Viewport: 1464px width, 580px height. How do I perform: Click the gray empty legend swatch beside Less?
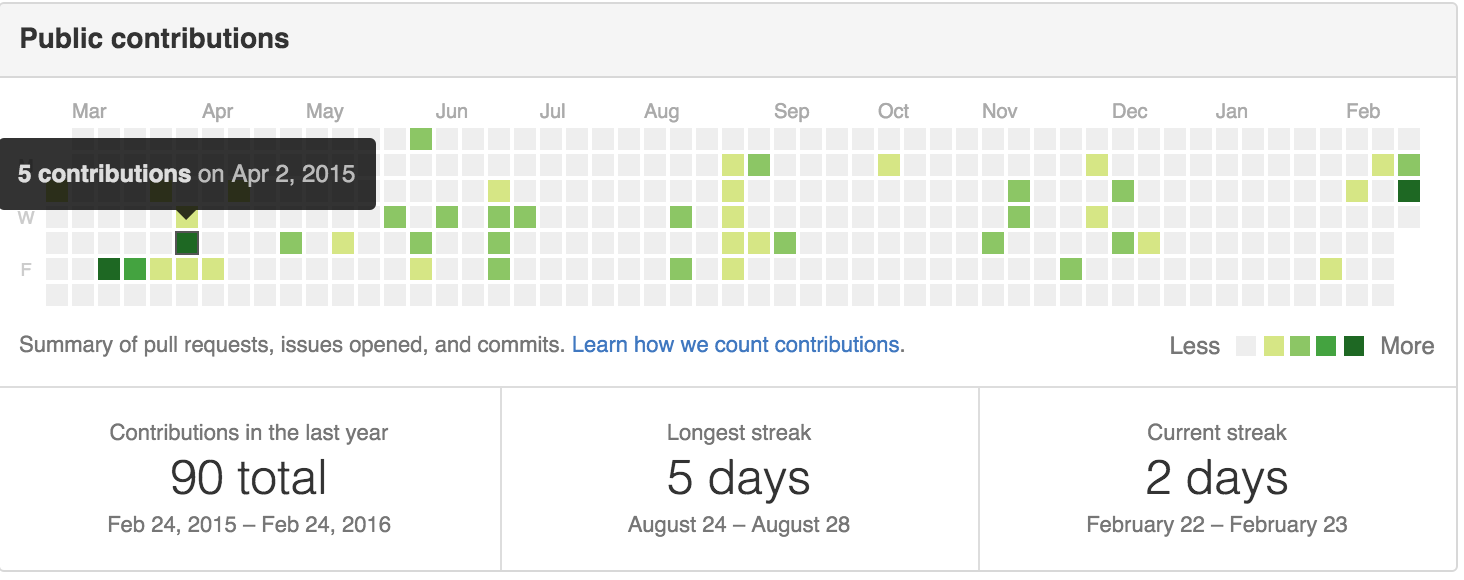(x=1246, y=347)
